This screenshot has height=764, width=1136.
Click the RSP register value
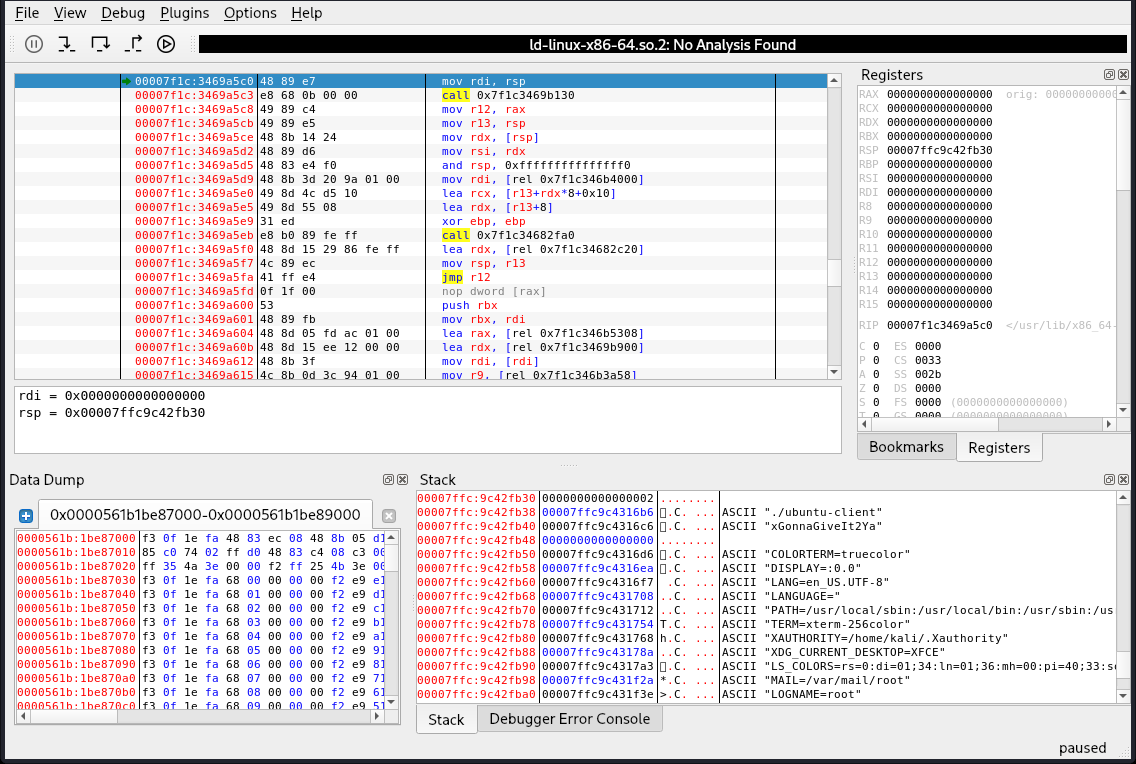(940, 150)
